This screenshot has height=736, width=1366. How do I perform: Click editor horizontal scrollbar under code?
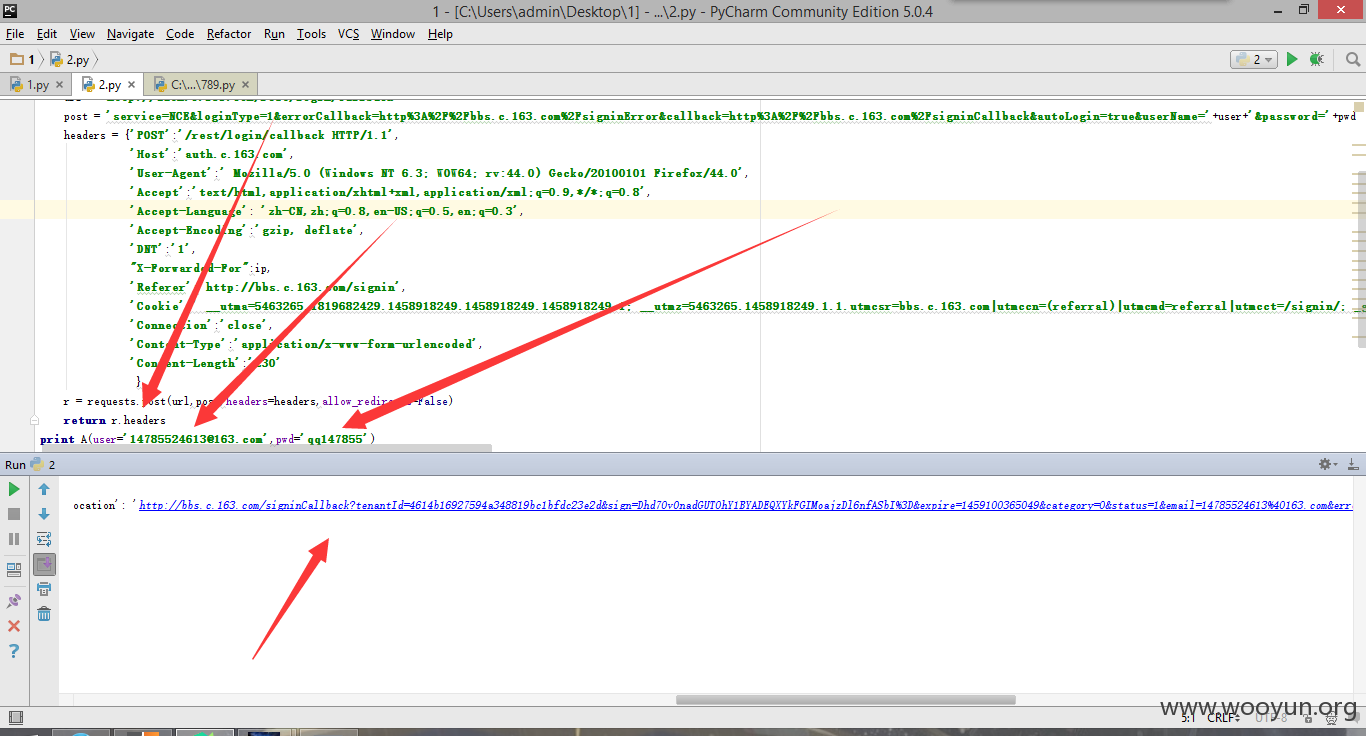(265, 447)
